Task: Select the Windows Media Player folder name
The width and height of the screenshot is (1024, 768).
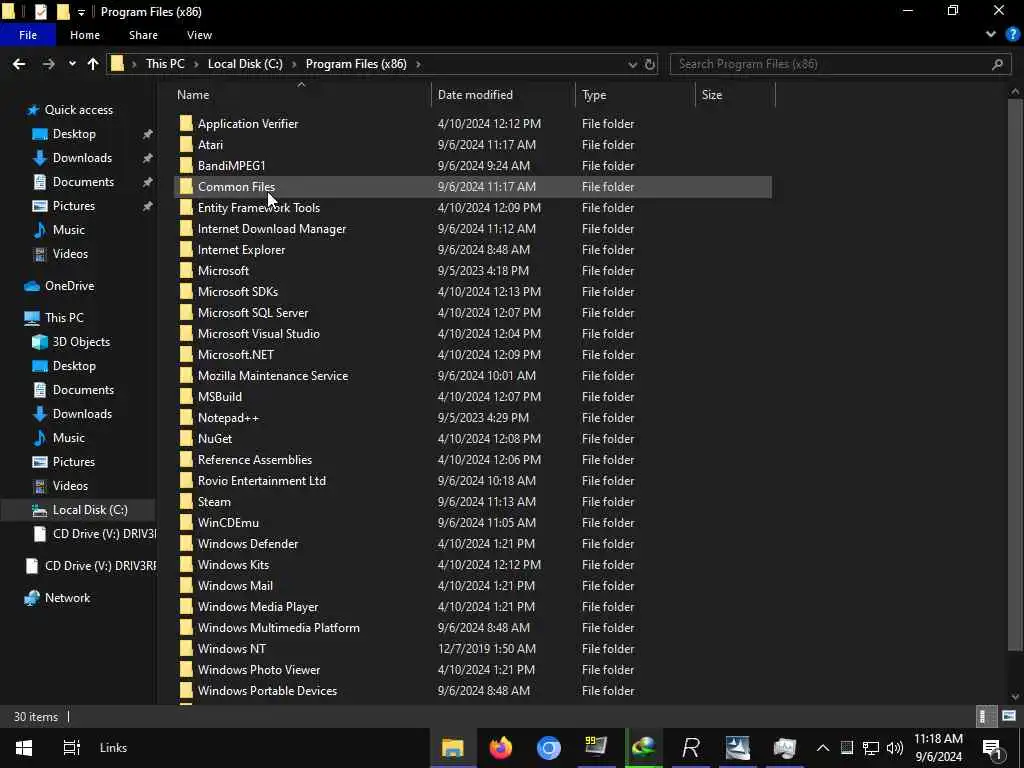Action: pyautogui.click(x=258, y=607)
